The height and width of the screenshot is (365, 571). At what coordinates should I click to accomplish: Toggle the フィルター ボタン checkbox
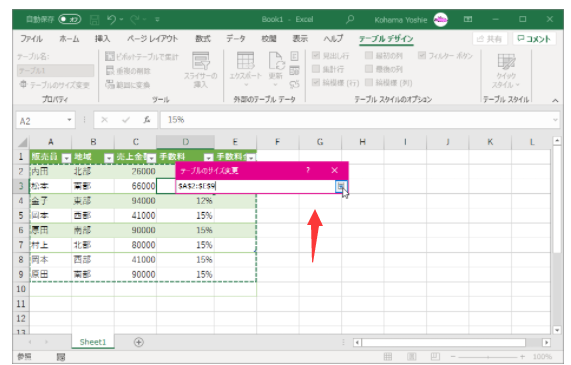pyautogui.click(x=422, y=55)
